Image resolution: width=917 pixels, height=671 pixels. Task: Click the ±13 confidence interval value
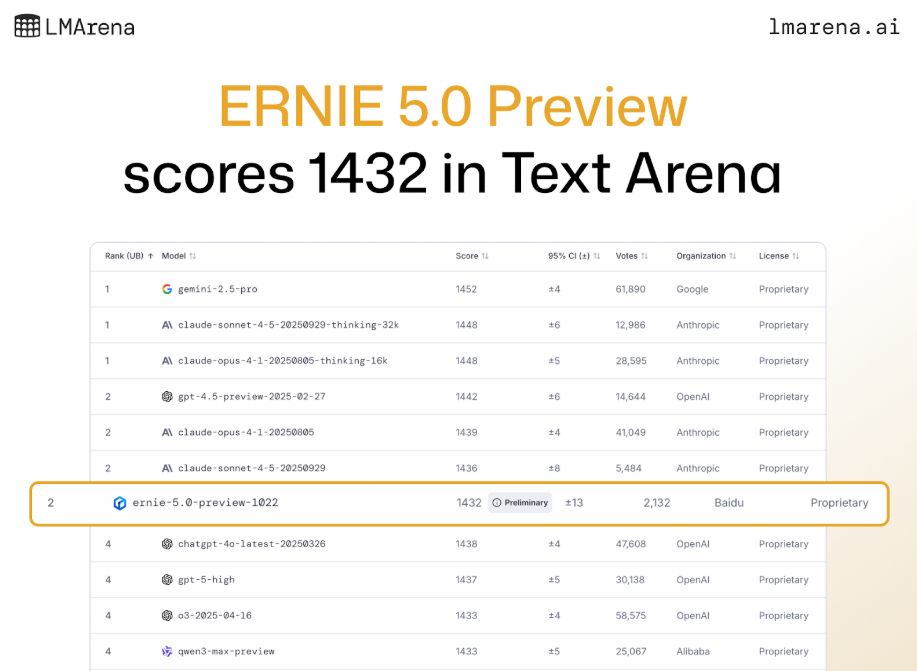click(574, 503)
